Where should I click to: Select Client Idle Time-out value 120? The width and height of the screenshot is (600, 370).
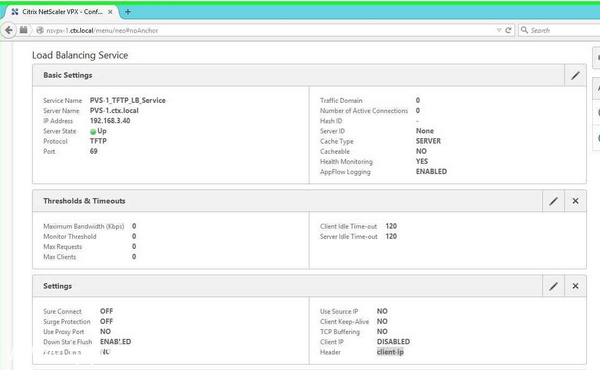[x=391, y=226]
